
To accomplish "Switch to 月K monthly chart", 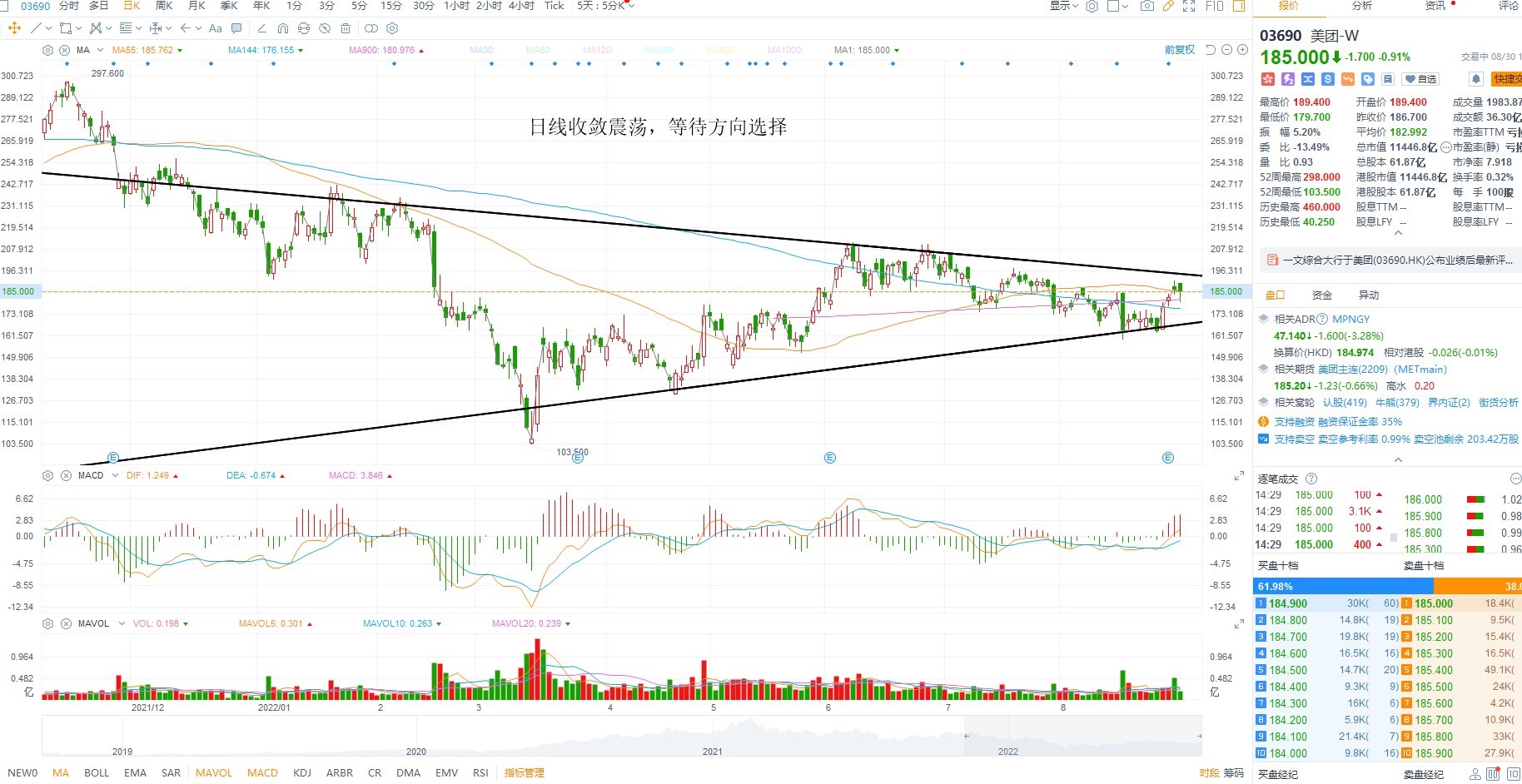I will tap(196, 6).
